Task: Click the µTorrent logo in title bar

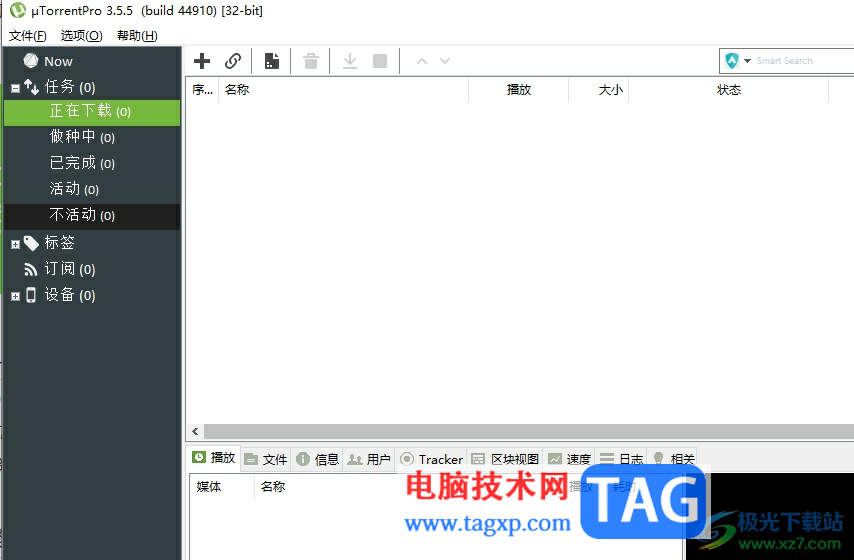Action: click(x=17, y=10)
